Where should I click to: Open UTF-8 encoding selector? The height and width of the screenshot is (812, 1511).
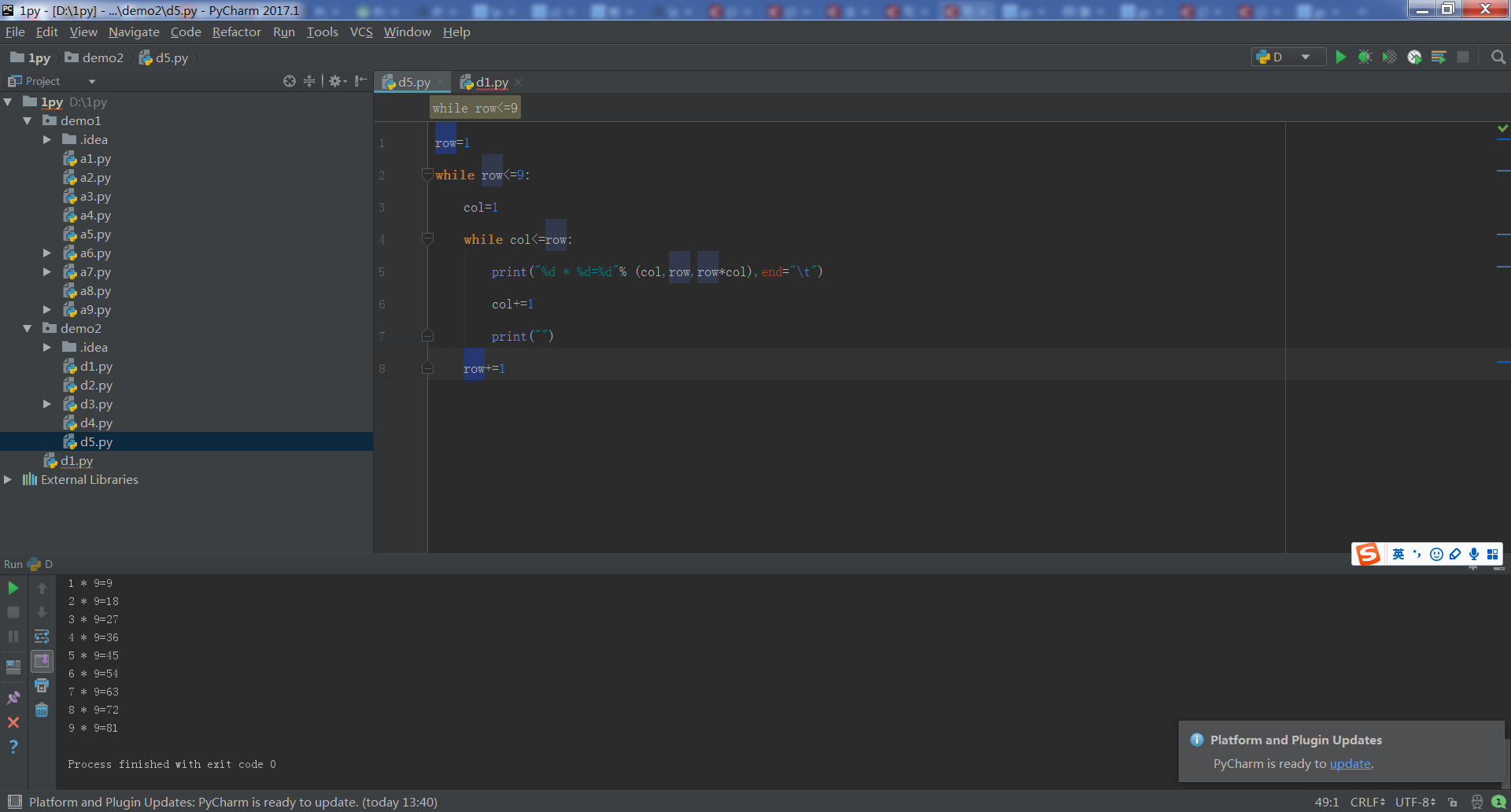(1415, 802)
